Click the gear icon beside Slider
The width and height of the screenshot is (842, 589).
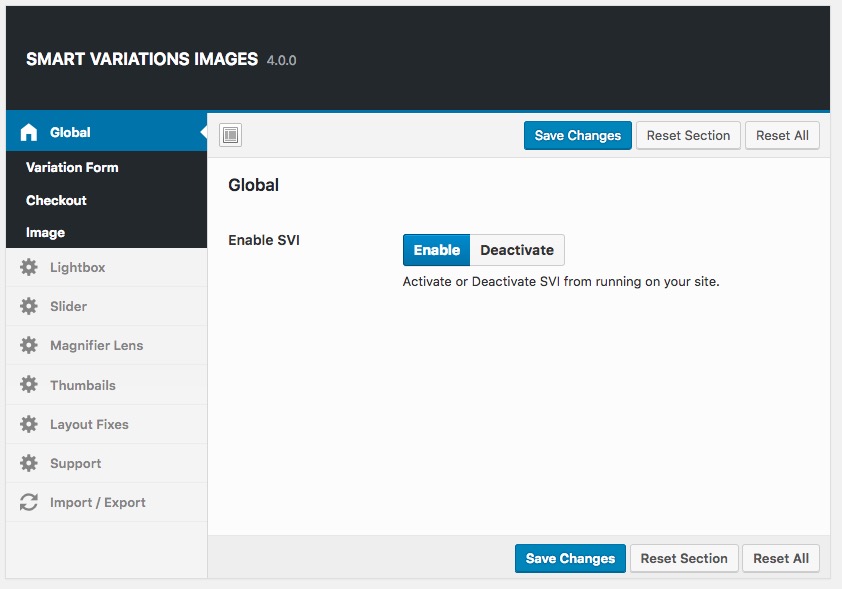tap(29, 306)
